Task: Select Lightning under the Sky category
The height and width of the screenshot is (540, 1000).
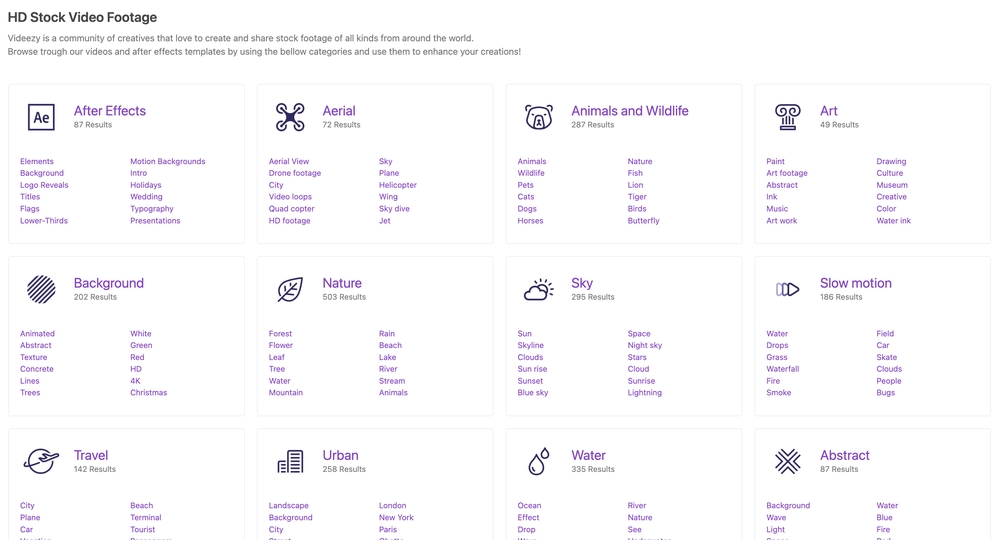Action: pyautogui.click(x=644, y=393)
